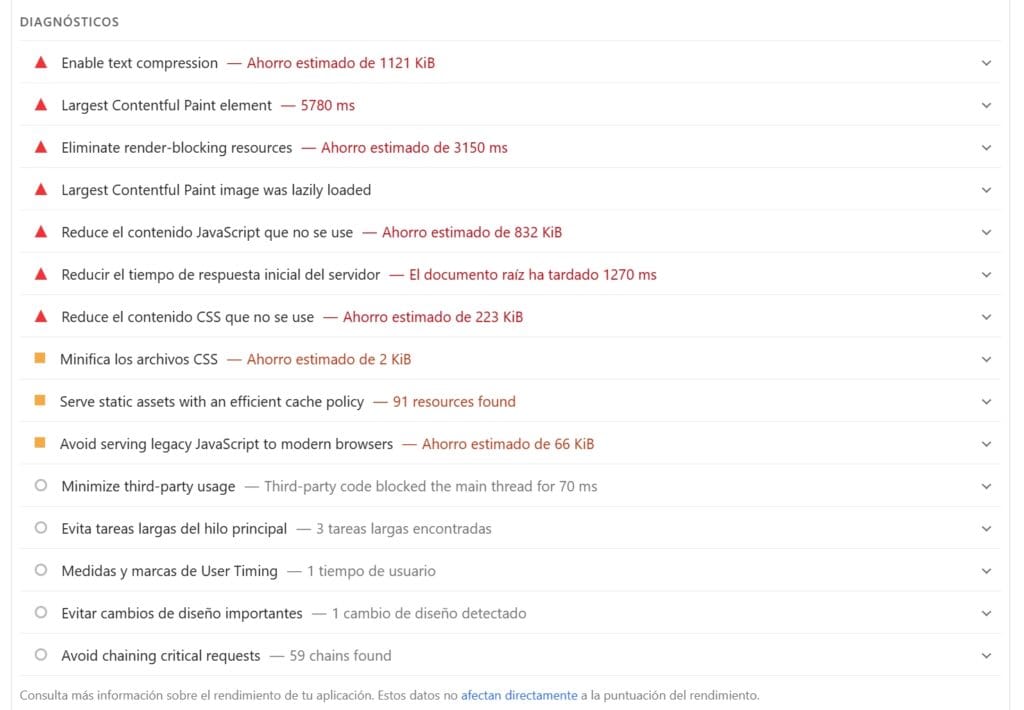
Task: Click gray circle beside Minimize third-party usage
Action: click(41, 486)
